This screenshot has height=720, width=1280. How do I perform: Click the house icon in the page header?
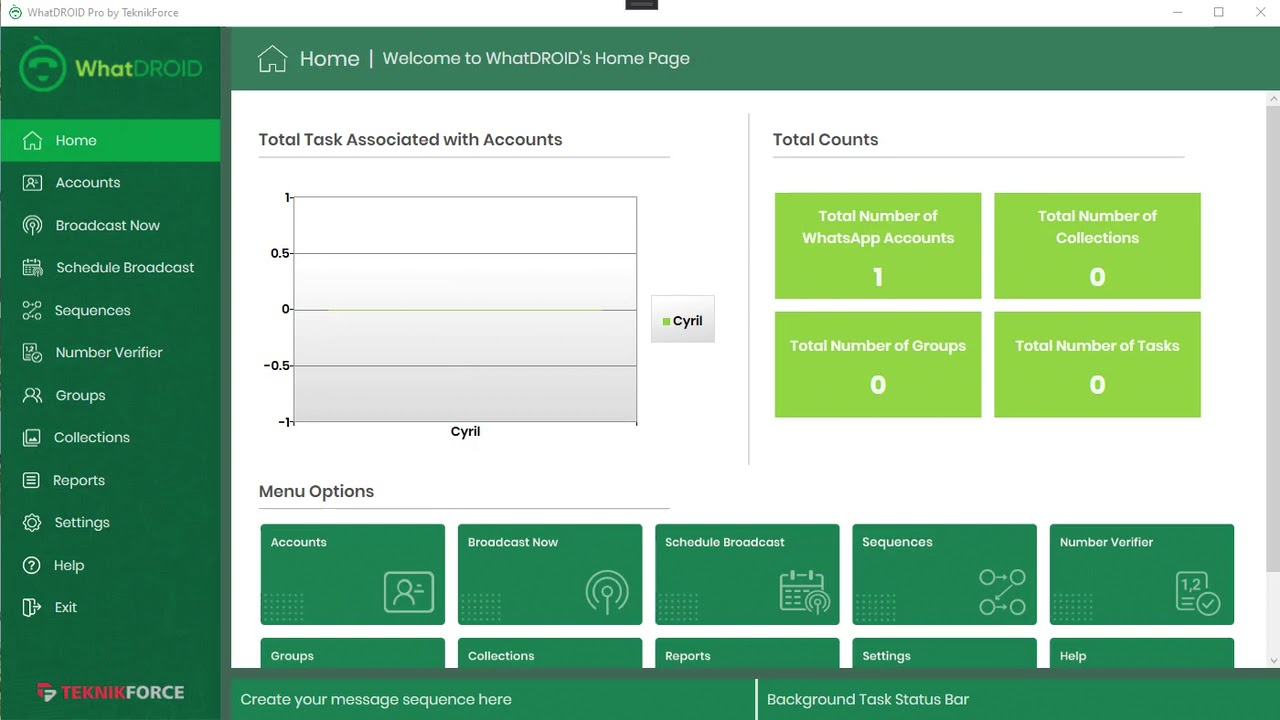272,58
